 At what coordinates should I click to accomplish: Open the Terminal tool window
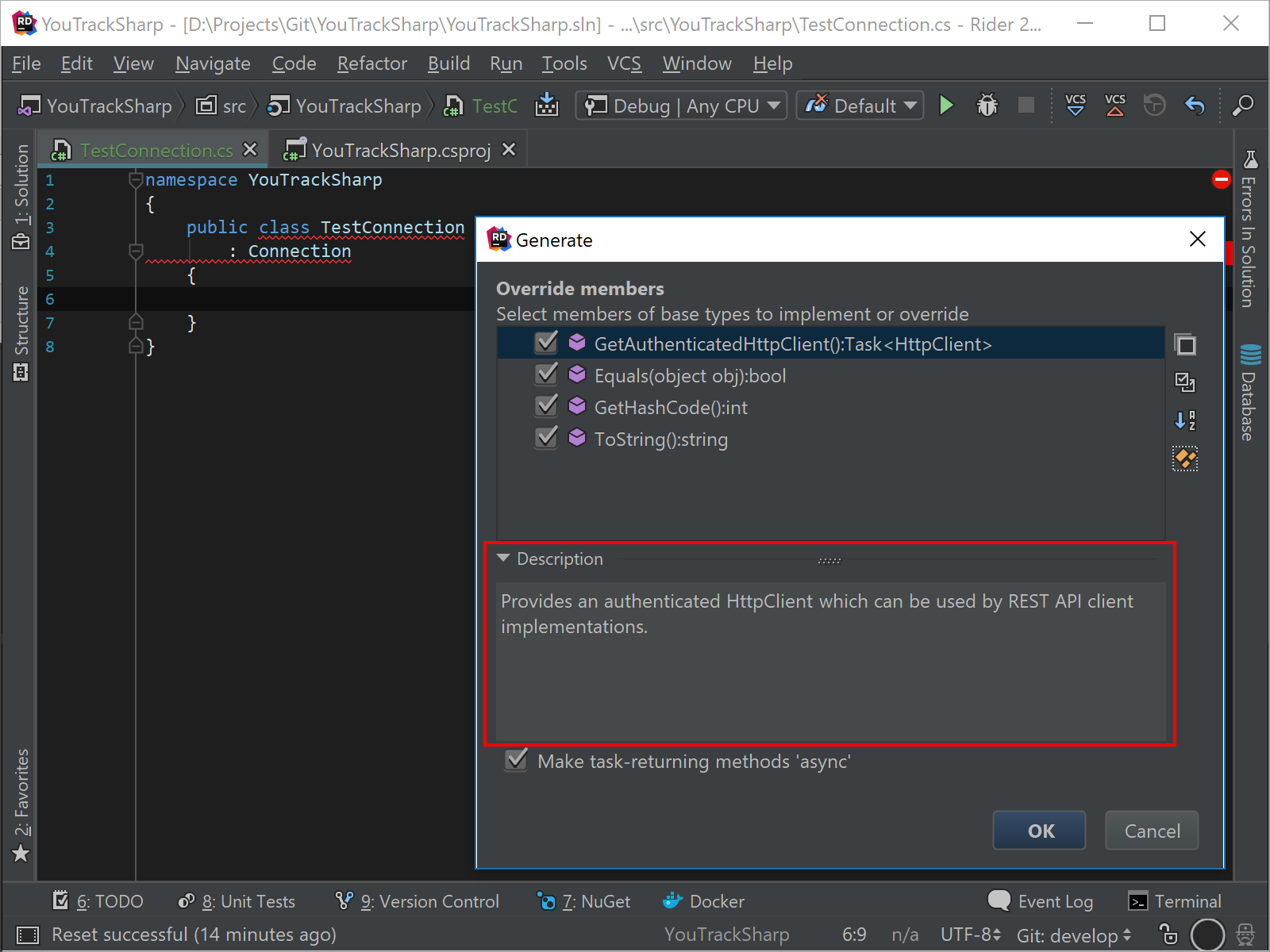point(1175,901)
